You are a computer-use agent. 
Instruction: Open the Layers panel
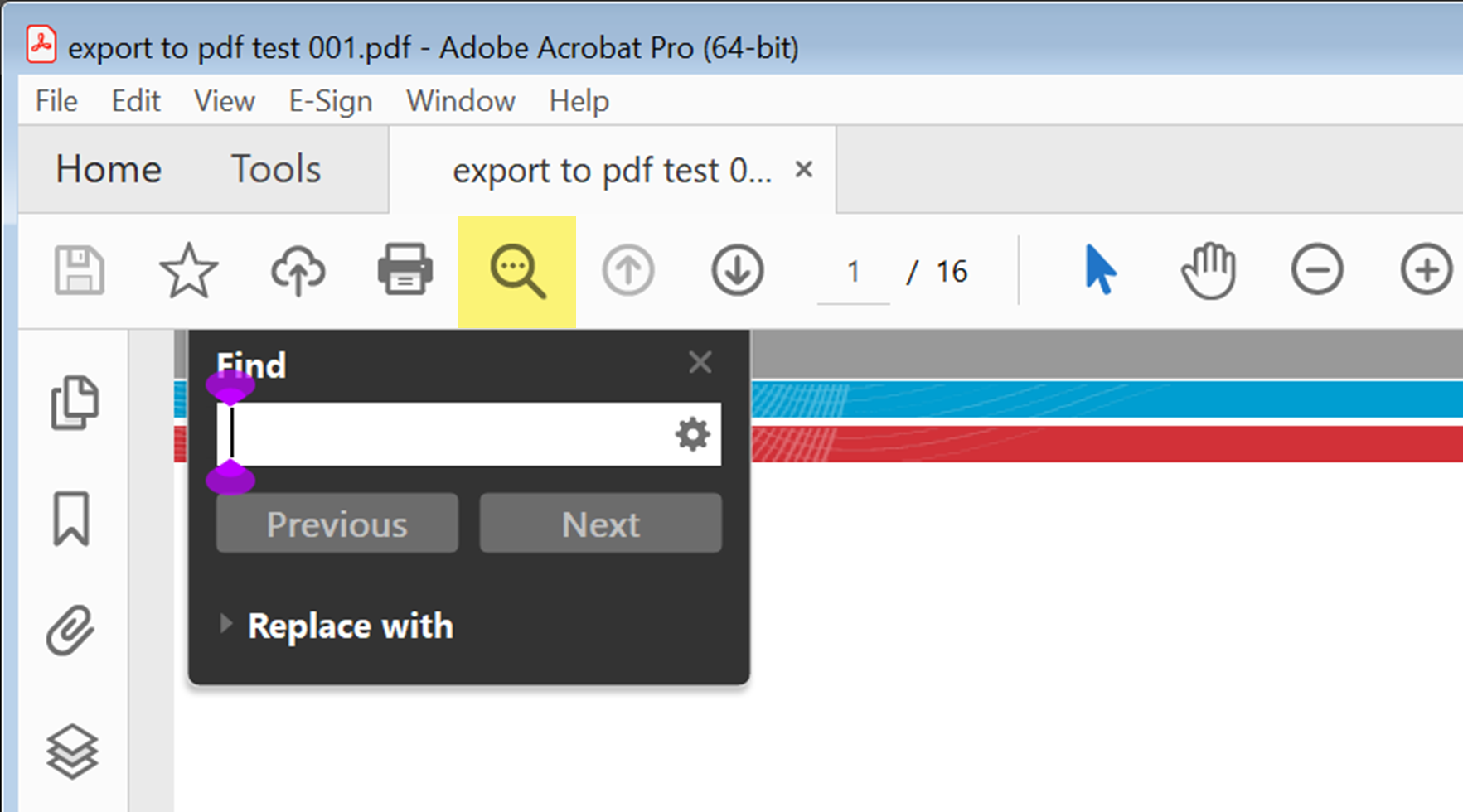pyautogui.click(x=73, y=752)
